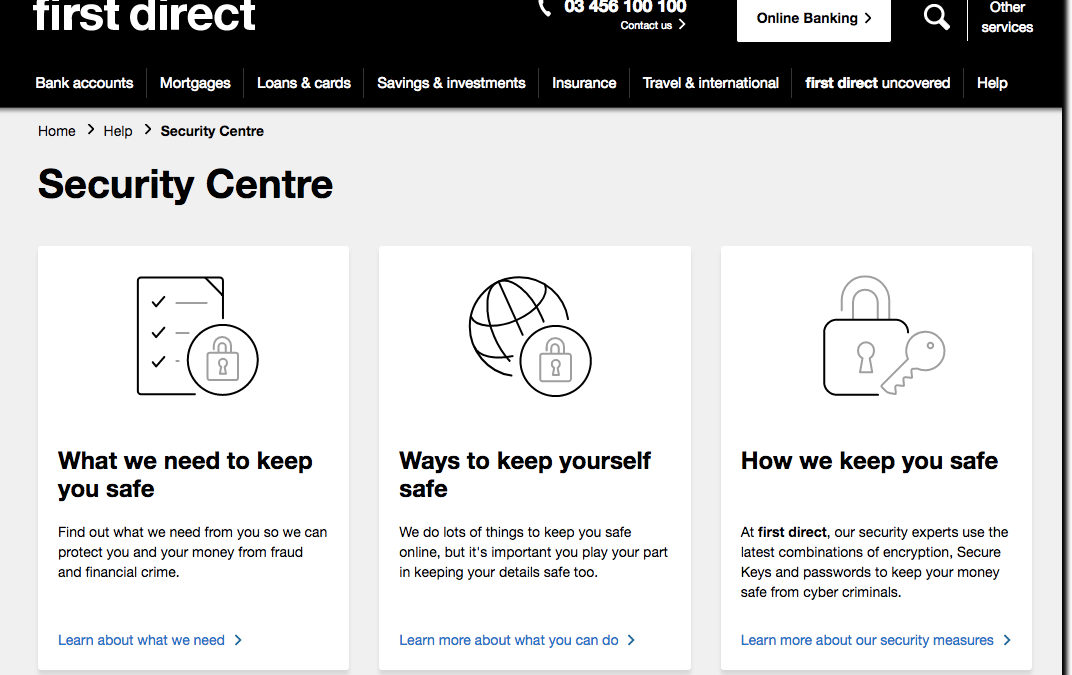
Task: Click Learn more about our security measures
Action: pos(867,640)
